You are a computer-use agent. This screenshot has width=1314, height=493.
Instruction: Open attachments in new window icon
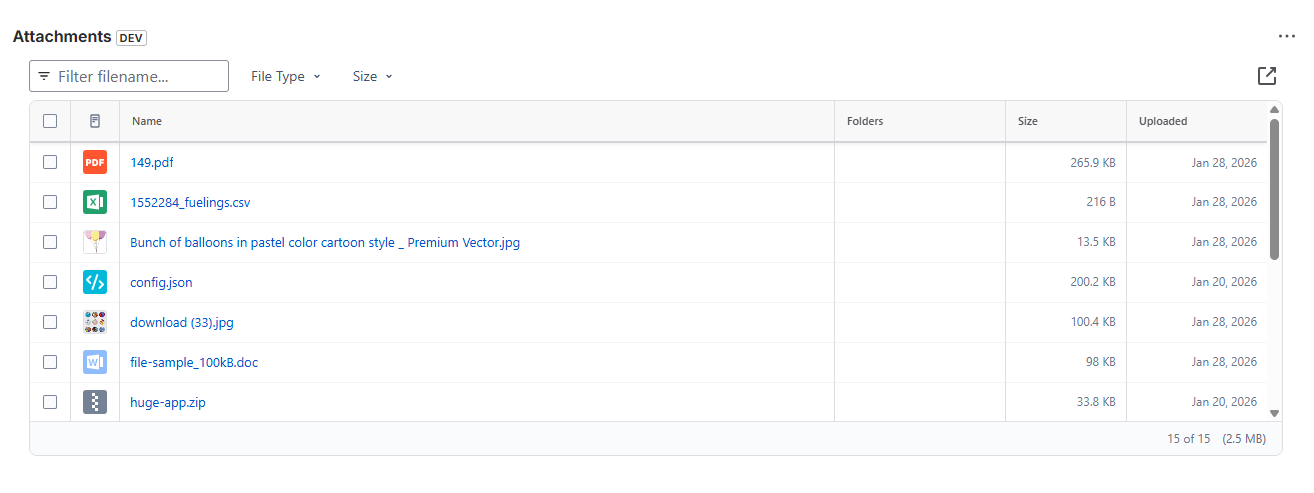point(1267,76)
